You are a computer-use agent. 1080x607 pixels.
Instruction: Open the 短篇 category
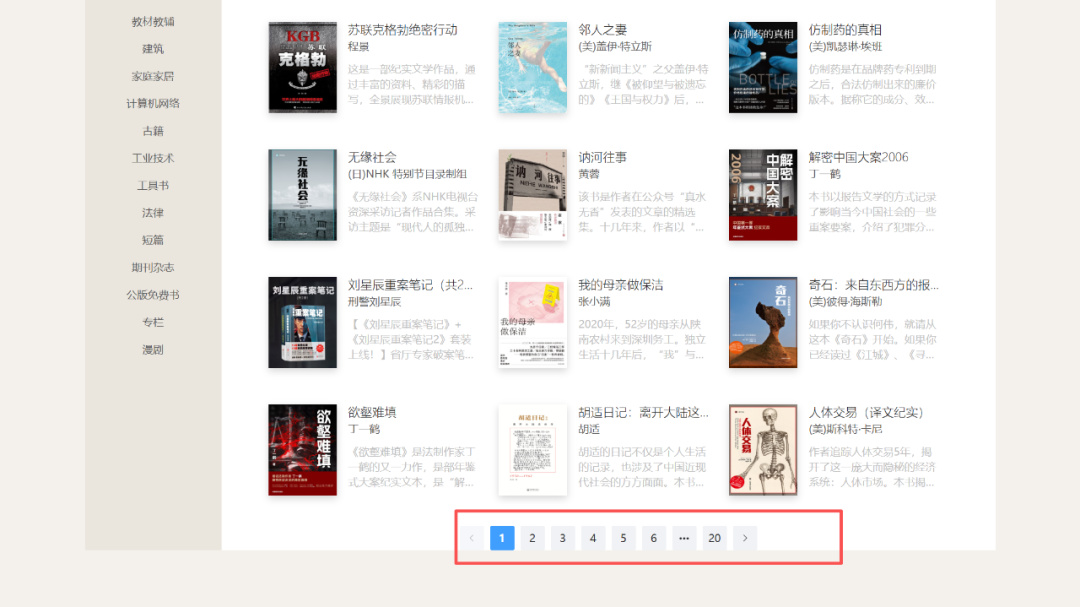tap(153, 240)
